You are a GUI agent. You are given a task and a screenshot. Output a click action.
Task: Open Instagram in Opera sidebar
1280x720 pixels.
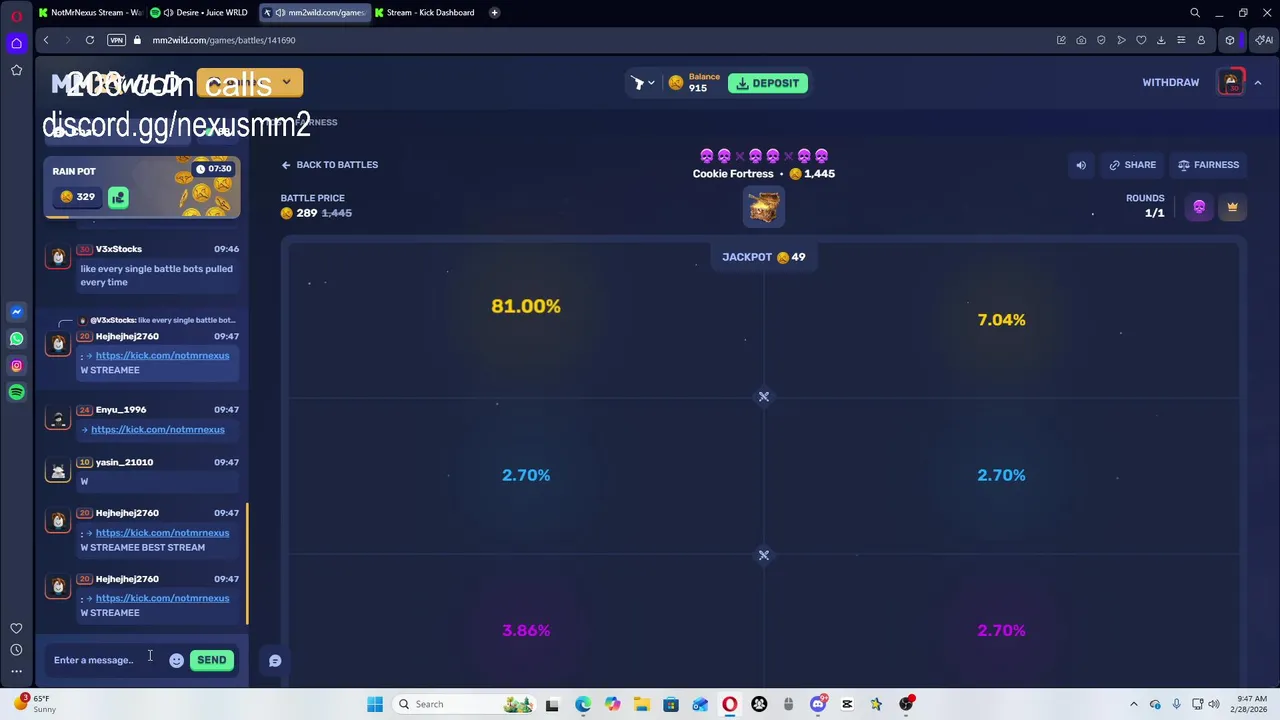(x=16, y=366)
